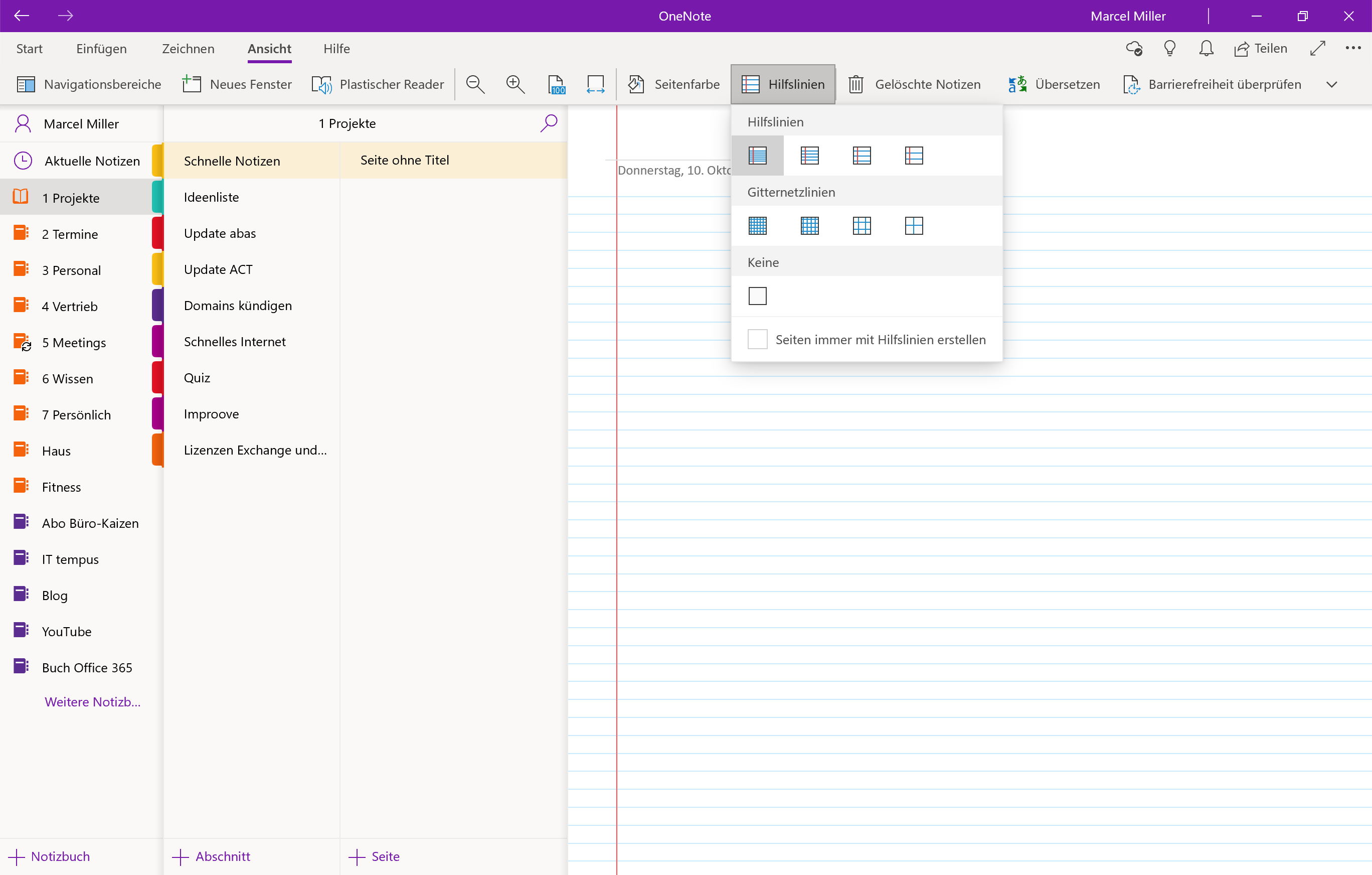Set zoom to 100% icon
Viewport: 1372px width, 875px height.
click(x=556, y=84)
